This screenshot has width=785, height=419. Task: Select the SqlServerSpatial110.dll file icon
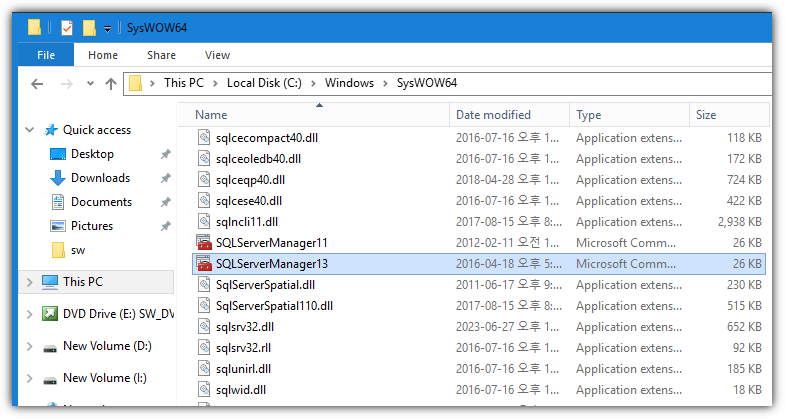click(x=204, y=306)
